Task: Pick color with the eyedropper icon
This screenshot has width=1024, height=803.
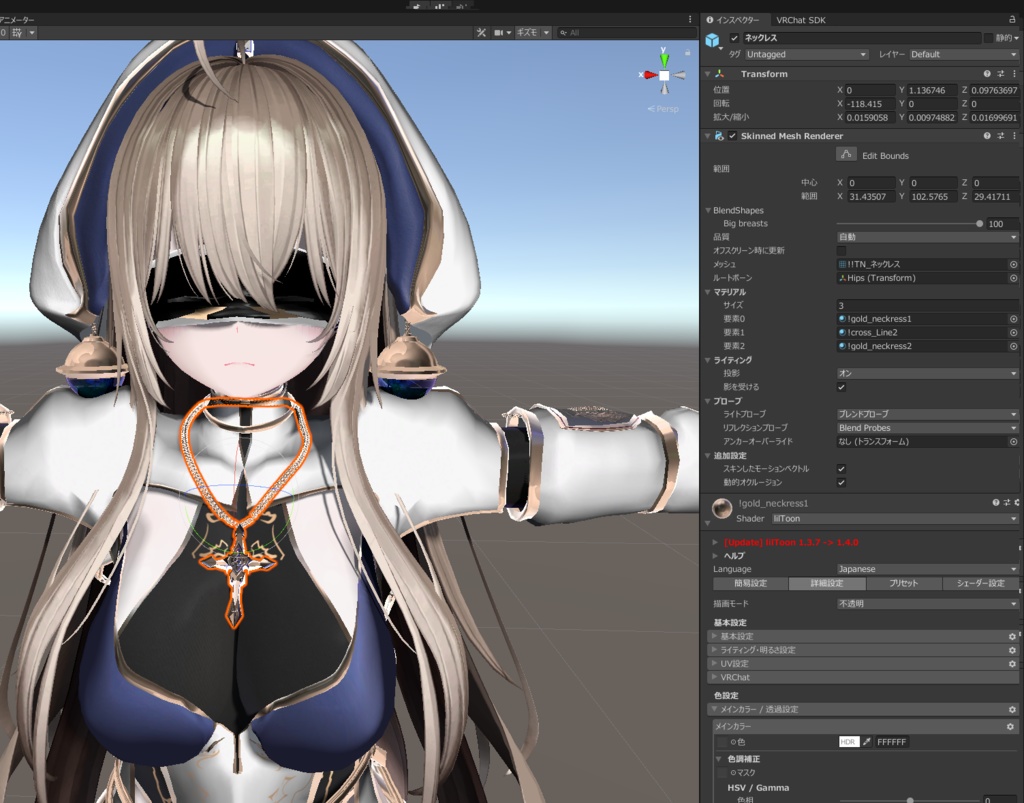Action: (x=867, y=742)
